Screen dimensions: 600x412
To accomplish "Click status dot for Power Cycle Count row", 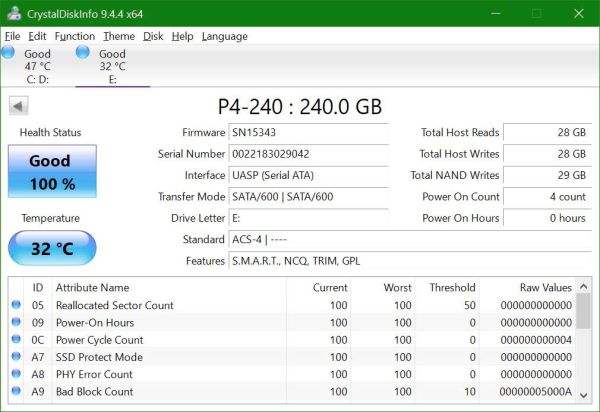I will tap(16, 339).
